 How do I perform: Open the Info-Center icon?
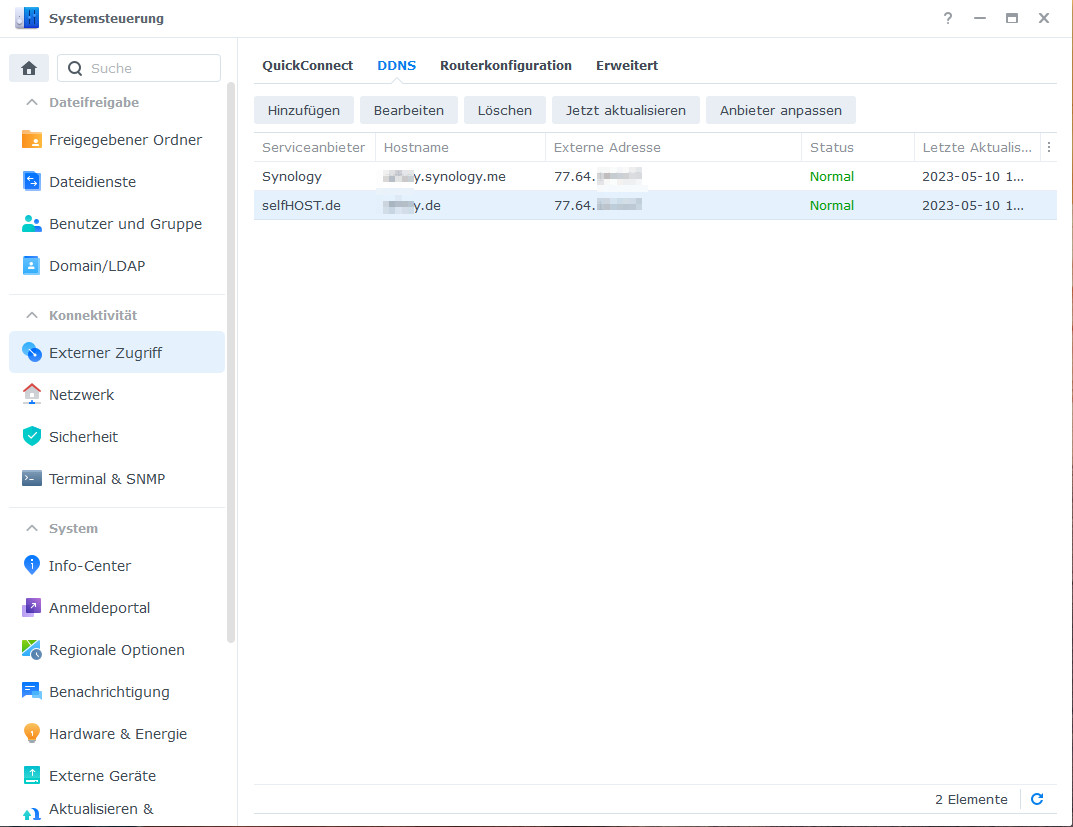pyautogui.click(x=32, y=566)
